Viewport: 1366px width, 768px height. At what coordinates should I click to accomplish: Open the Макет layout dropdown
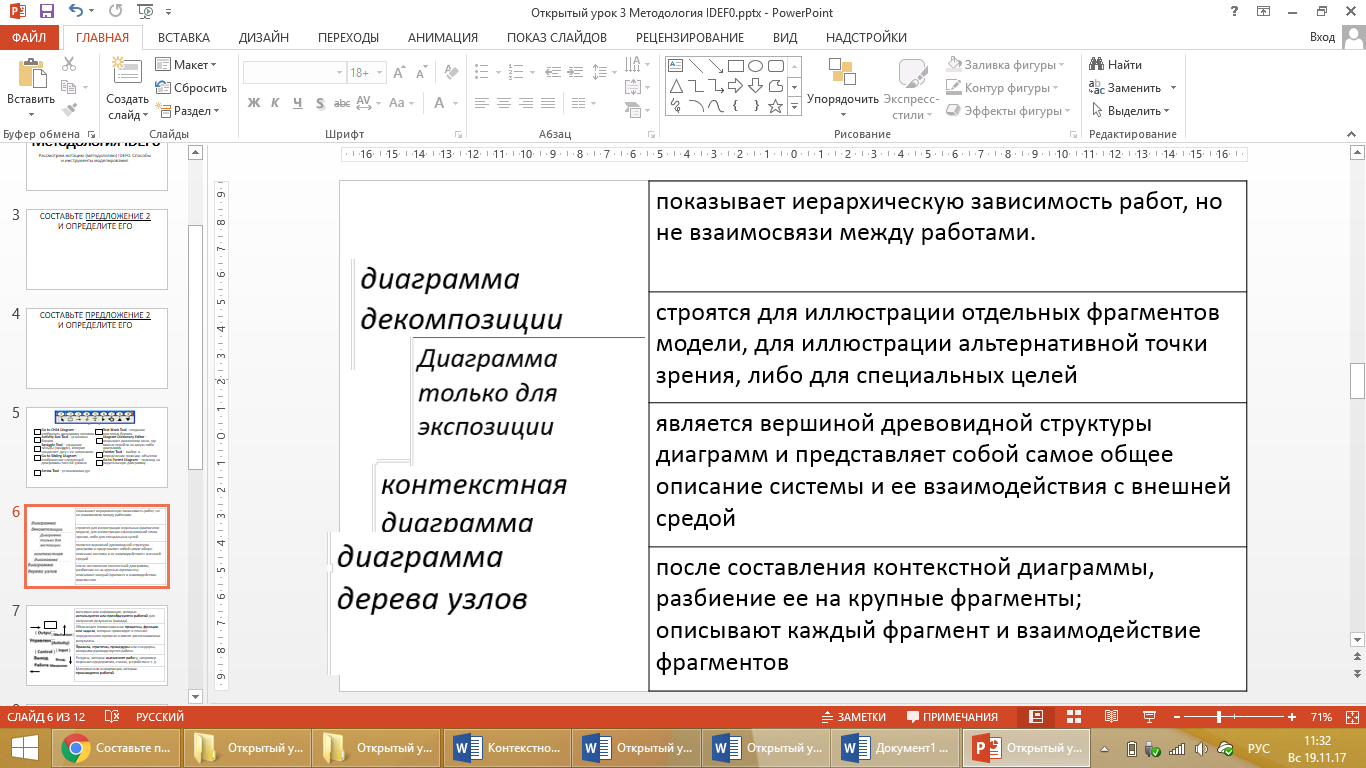pyautogui.click(x=187, y=65)
